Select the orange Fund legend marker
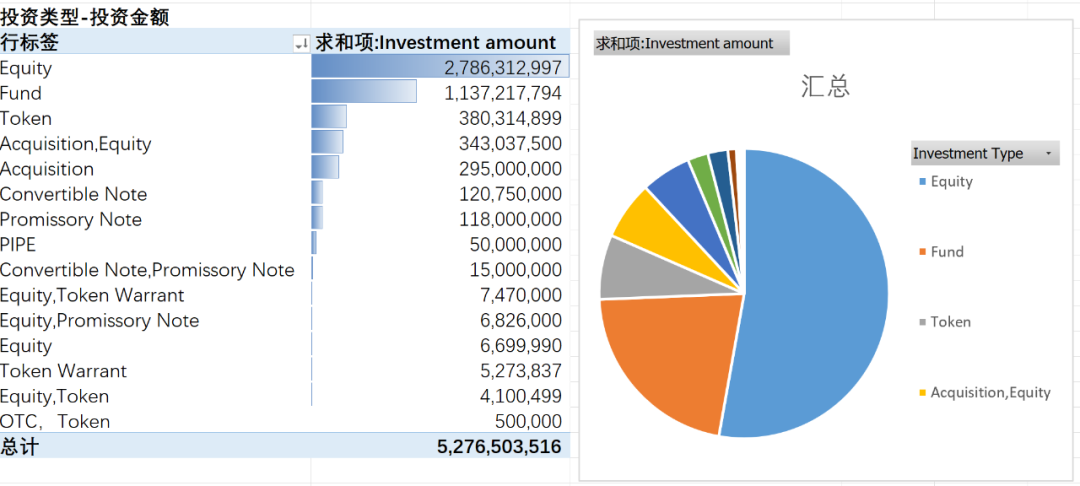This screenshot has width=1080, height=486. pos(923,253)
